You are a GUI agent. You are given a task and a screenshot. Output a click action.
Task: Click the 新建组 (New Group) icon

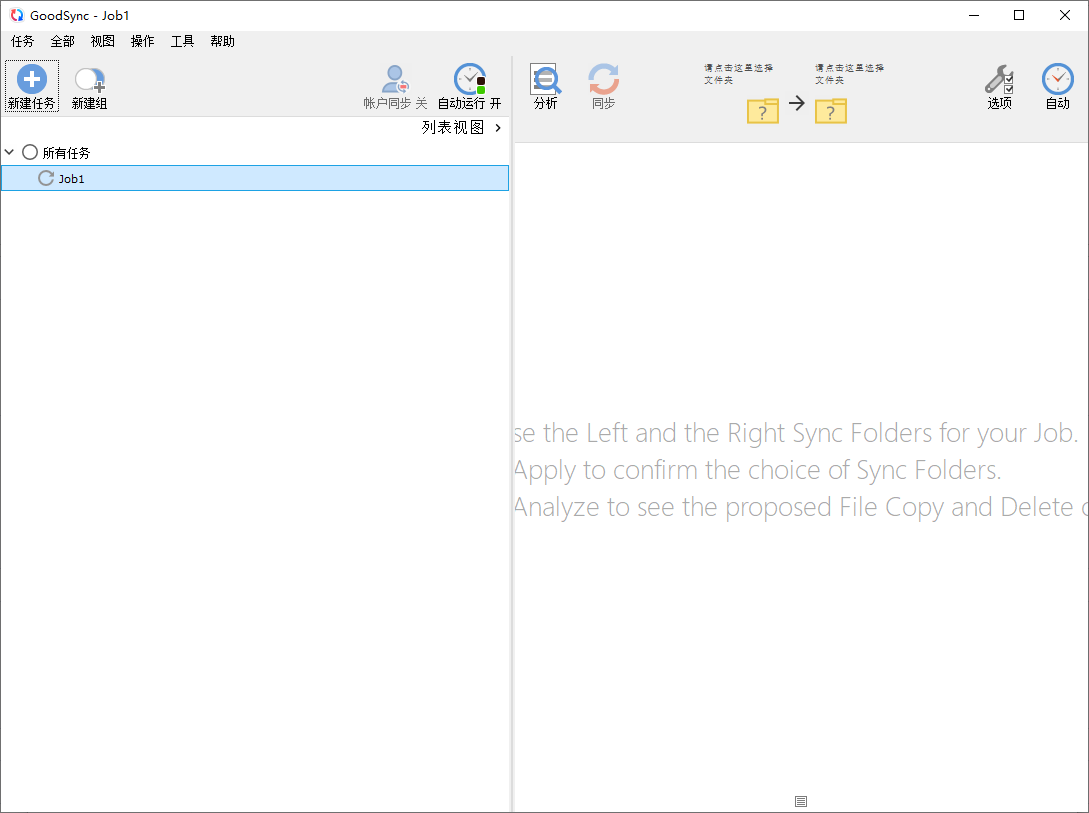(x=89, y=78)
